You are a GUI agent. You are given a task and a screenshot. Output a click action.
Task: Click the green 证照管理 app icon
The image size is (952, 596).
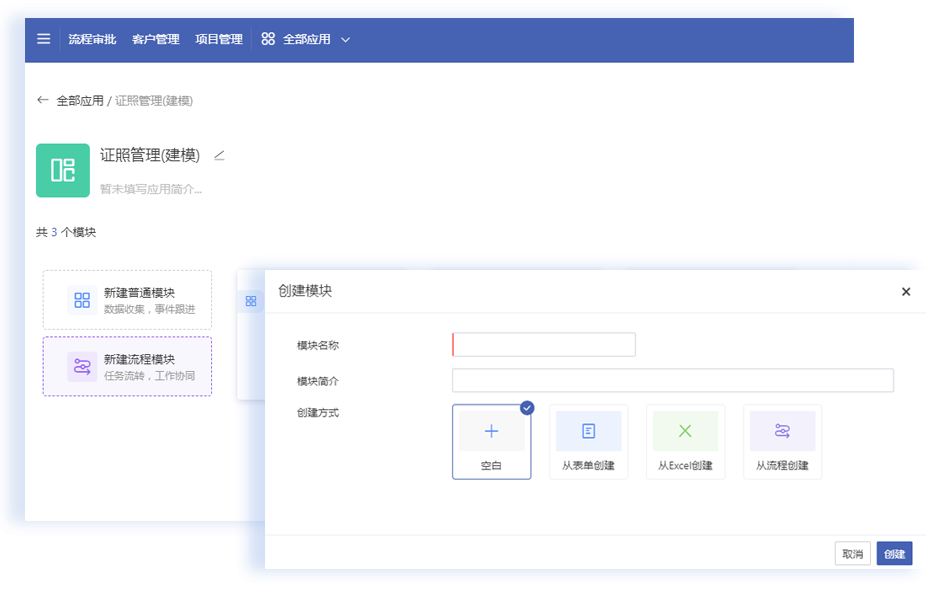coord(63,171)
